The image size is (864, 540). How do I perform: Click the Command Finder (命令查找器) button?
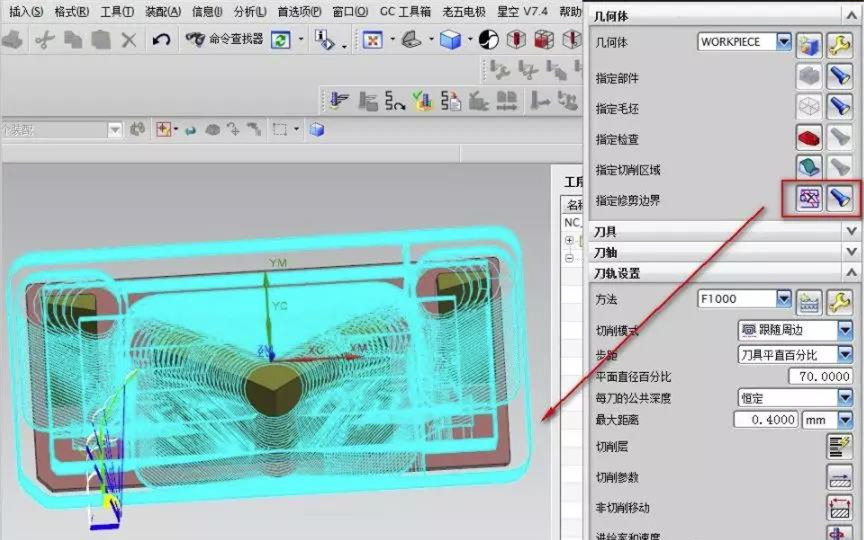point(224,39)
